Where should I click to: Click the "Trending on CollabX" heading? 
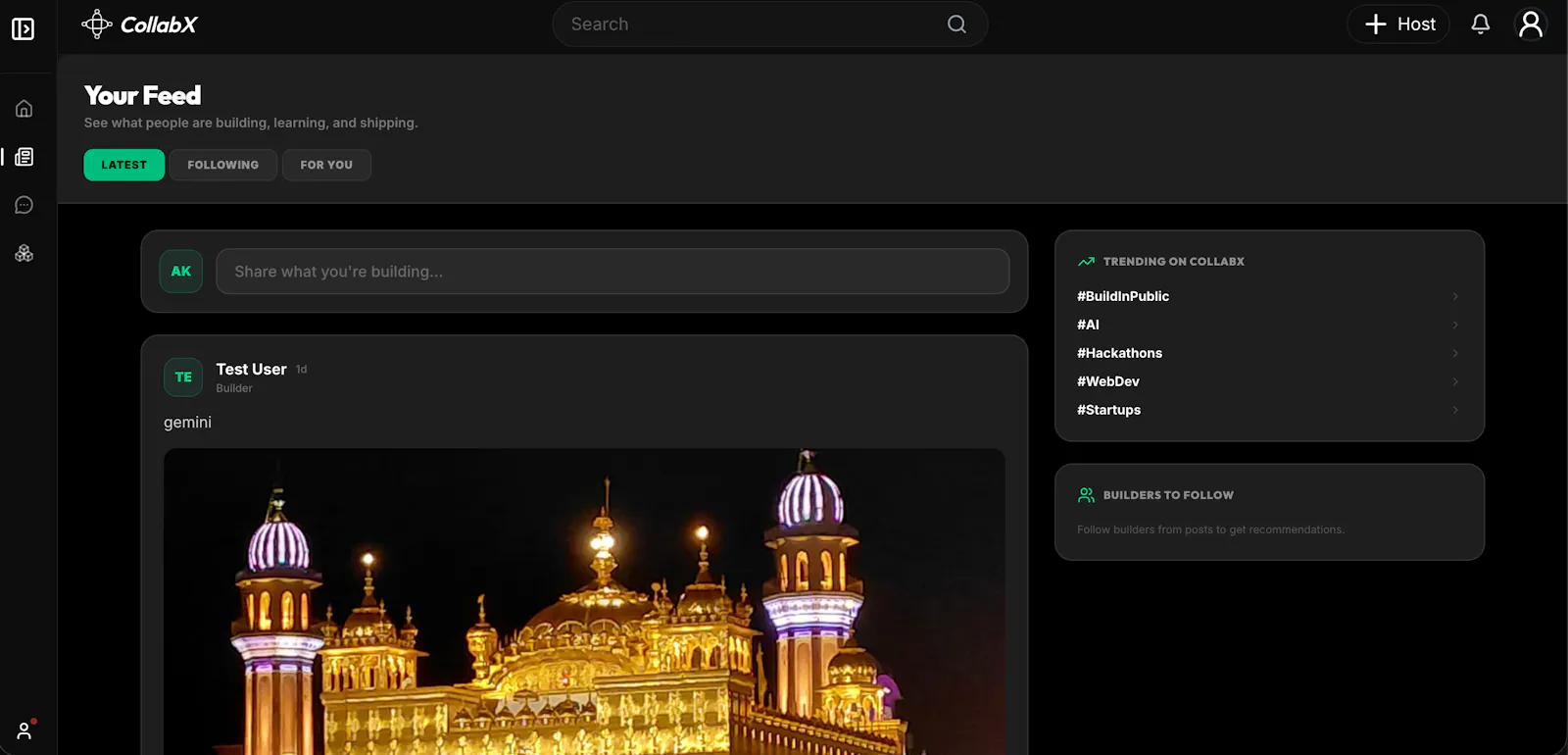click(1173, 262)
